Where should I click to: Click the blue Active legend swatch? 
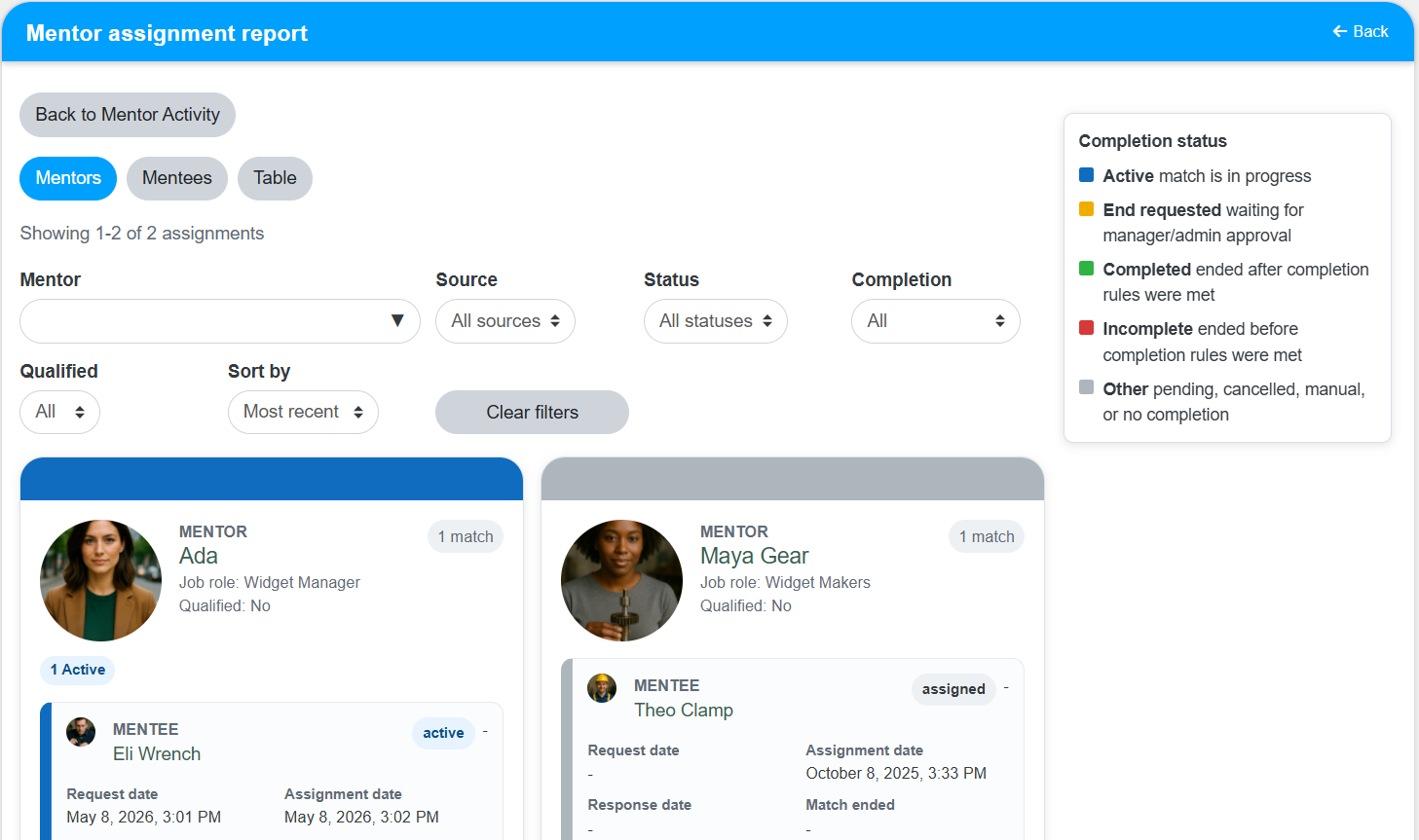pyautogui.click(x=1087, y=175)
